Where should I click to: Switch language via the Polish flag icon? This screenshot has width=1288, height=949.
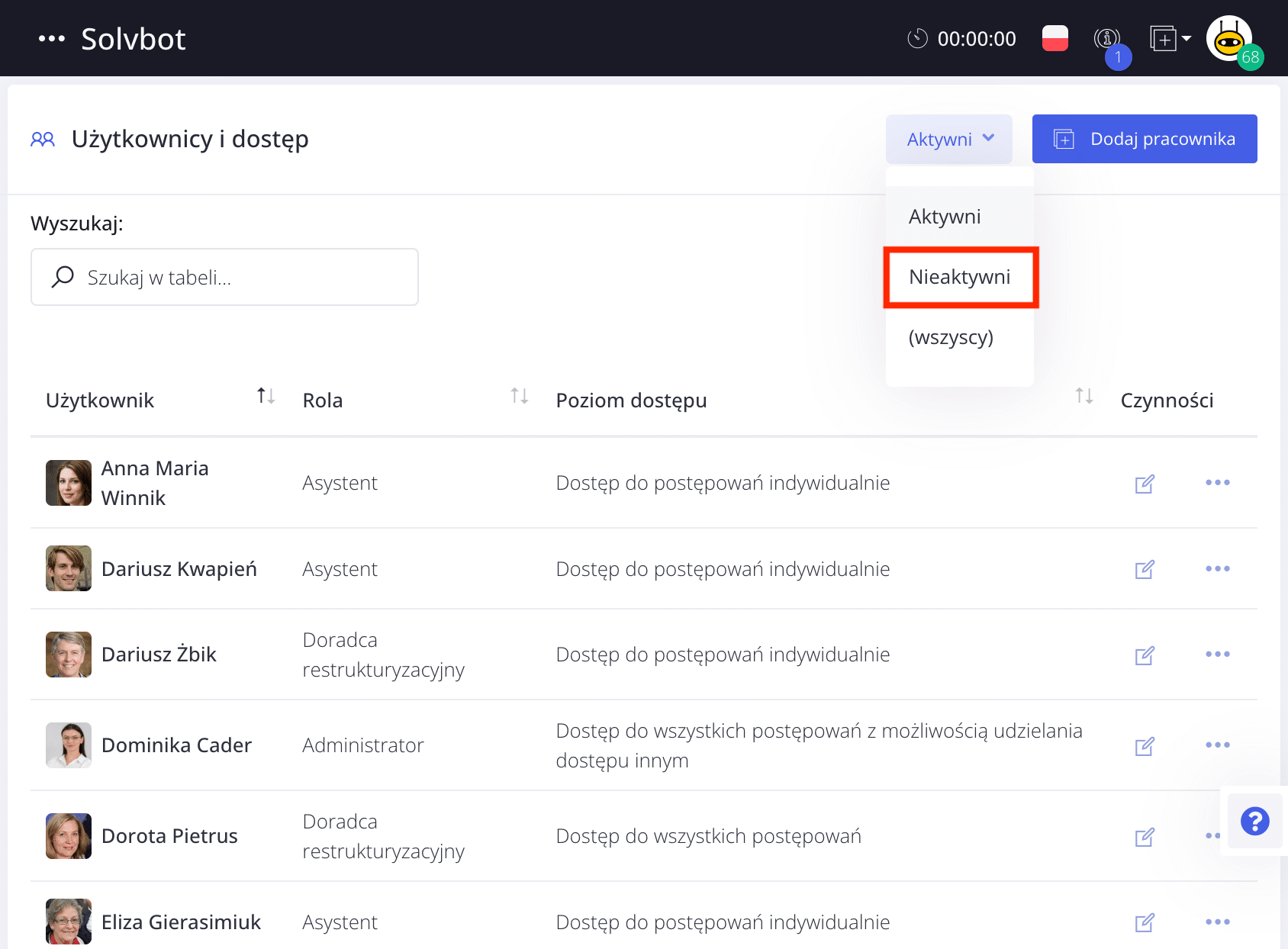[x=1055, y=38]
